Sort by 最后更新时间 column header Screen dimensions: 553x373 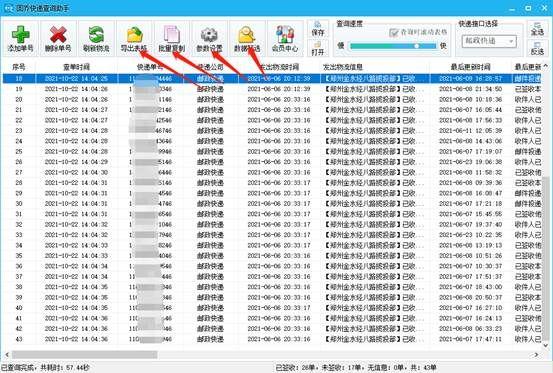[470, 67]
